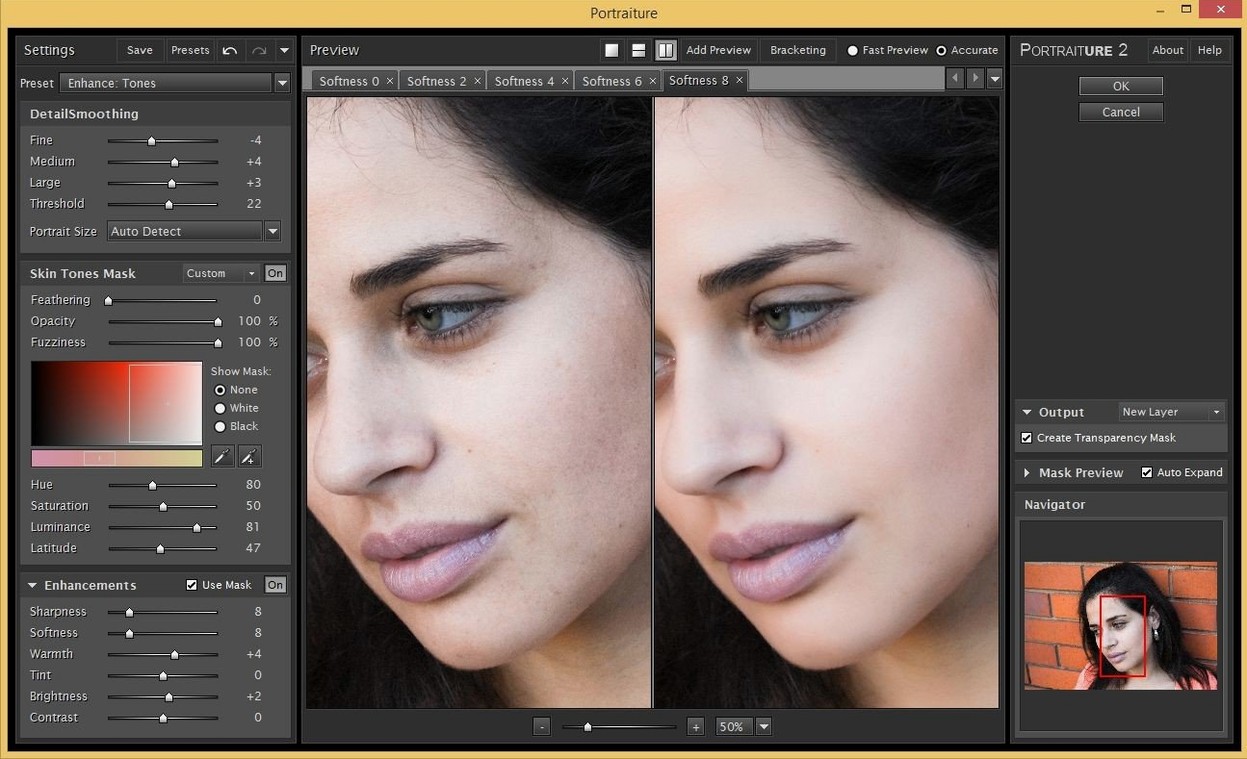The width and height of the screenshot is (1247, 759).
Task: Open the zoom percentage dropdown arrow
Action: tap(764, 727)
